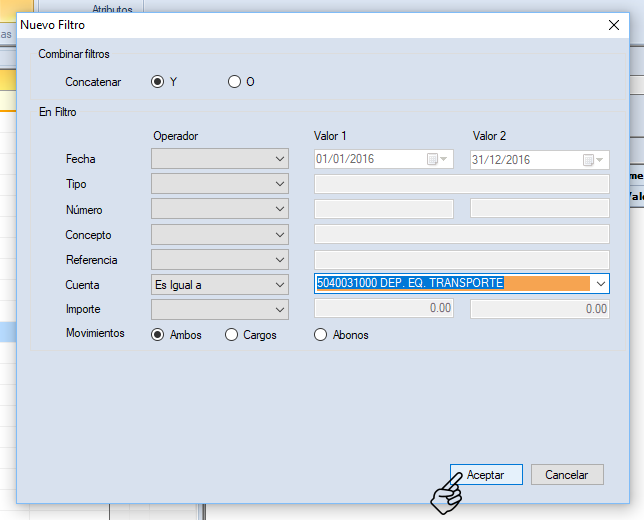The image size is (644, 520).
Task: Expand the Importe operator dropdown
Action: [x=279, y=309]
